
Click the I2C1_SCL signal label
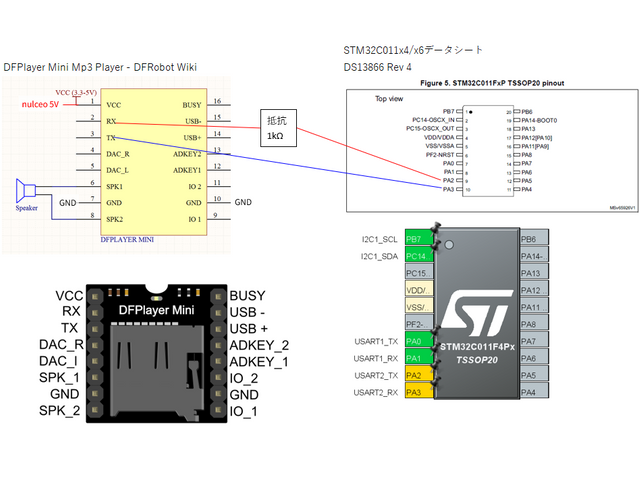[x=379, y=239]
